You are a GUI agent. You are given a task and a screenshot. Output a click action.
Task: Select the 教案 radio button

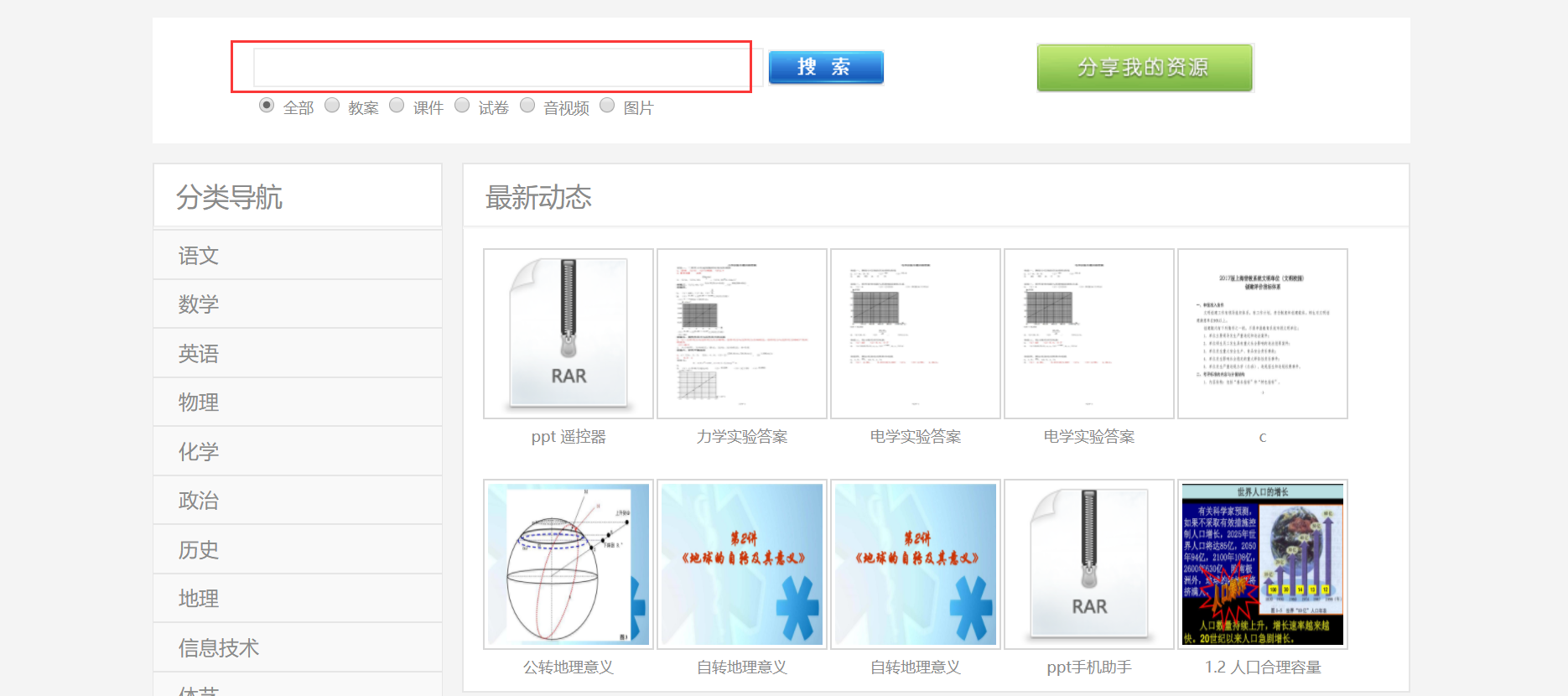point(332,106)
